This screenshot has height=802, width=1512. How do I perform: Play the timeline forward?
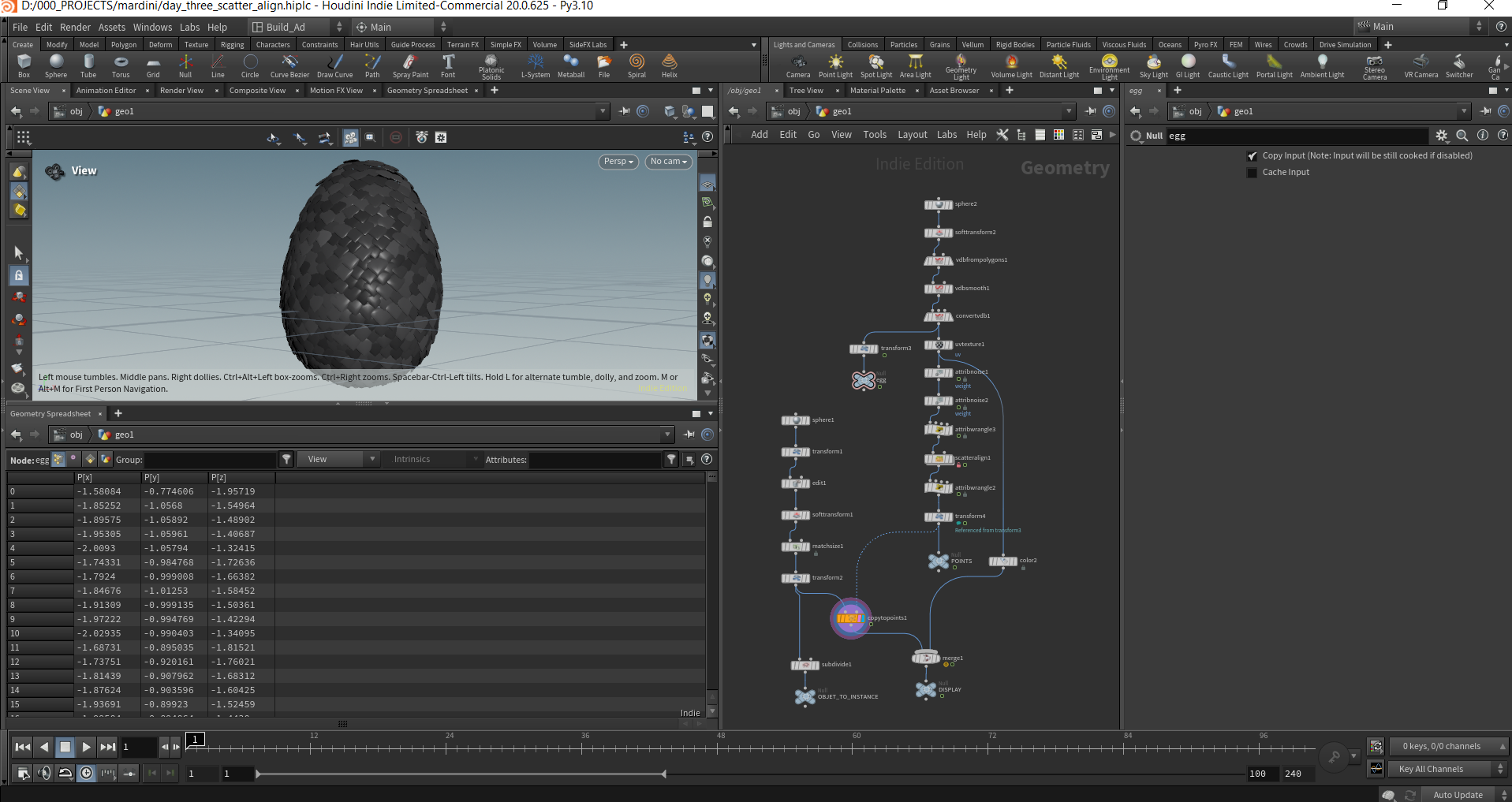(x=87, y=747)
